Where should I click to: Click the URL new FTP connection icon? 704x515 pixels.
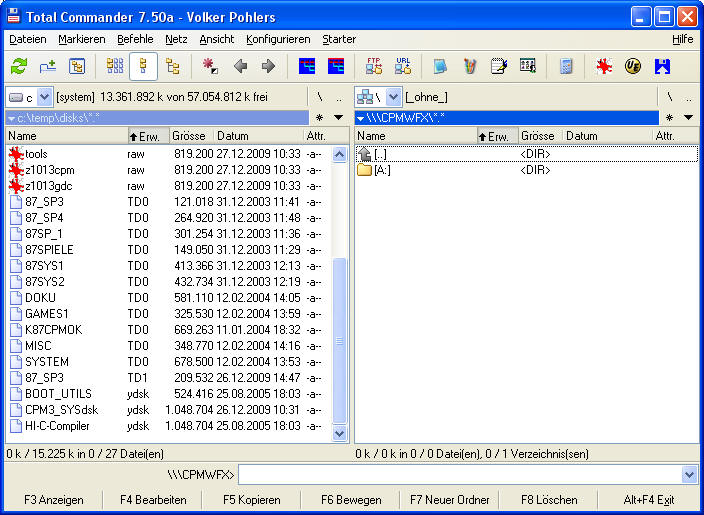click(x=403, y=66)
